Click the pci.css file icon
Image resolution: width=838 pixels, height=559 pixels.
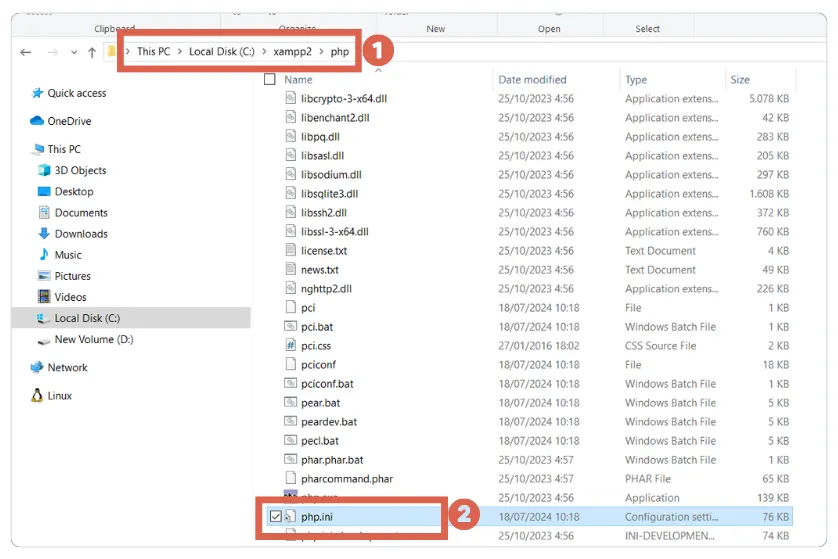click(290, 345)
